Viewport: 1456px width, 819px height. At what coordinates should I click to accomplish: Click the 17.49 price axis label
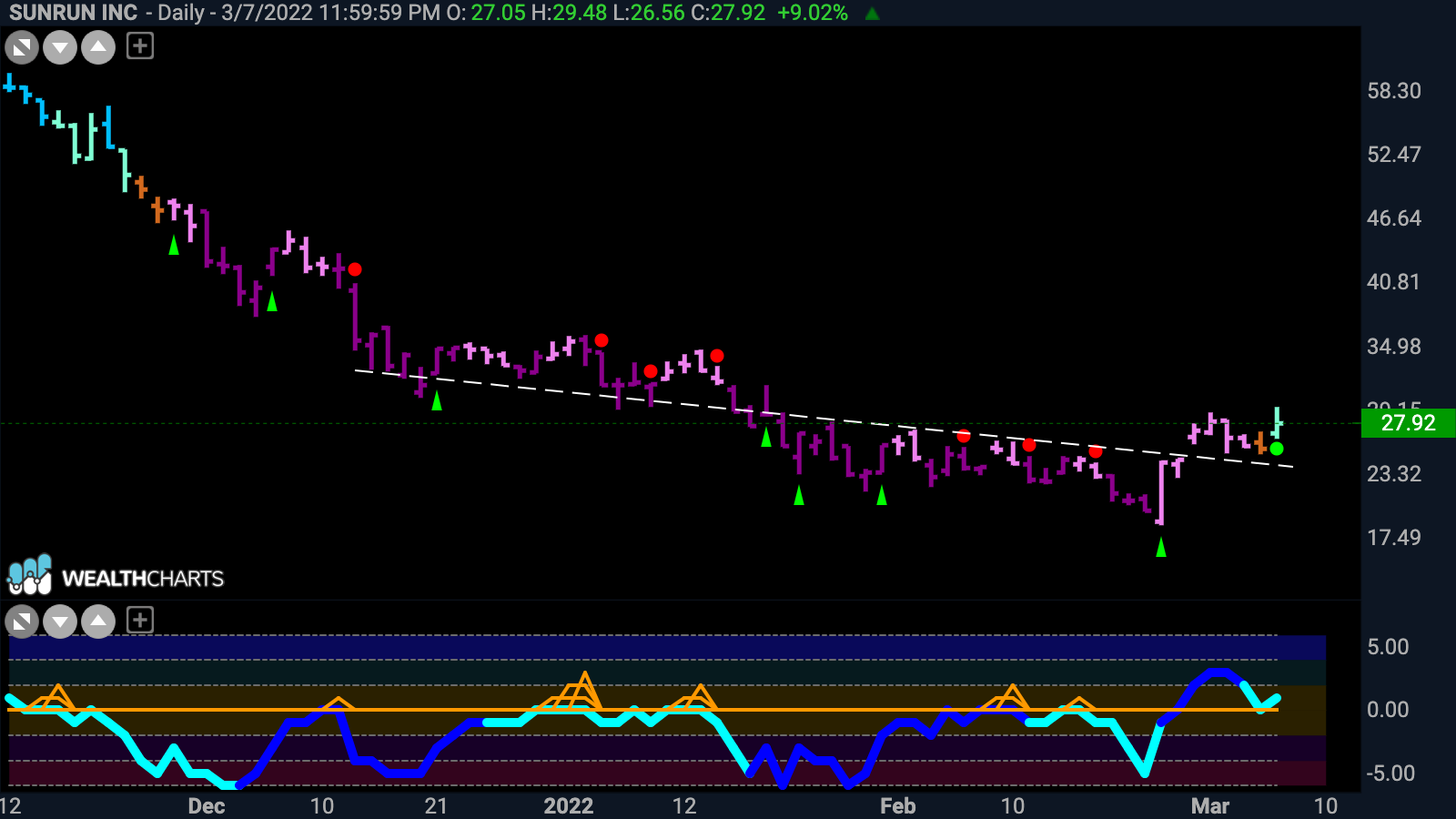point(1394,538)
